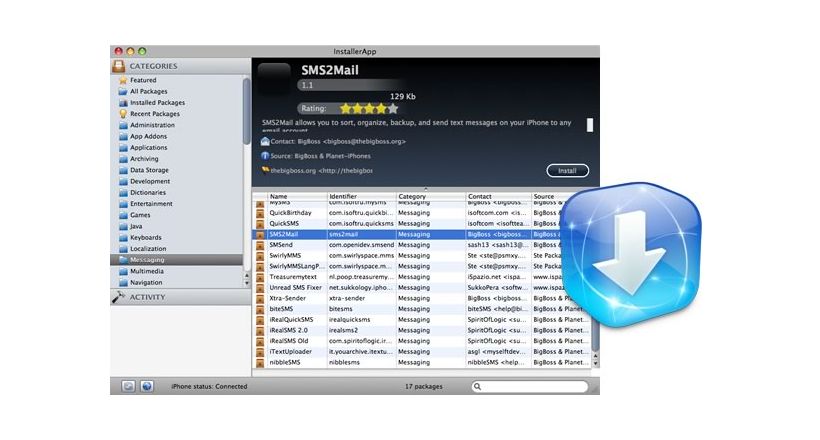This screenshot has height=440, width=820.
Task: Select the QuickSMS package row
Action: click(x=422, y=223)
